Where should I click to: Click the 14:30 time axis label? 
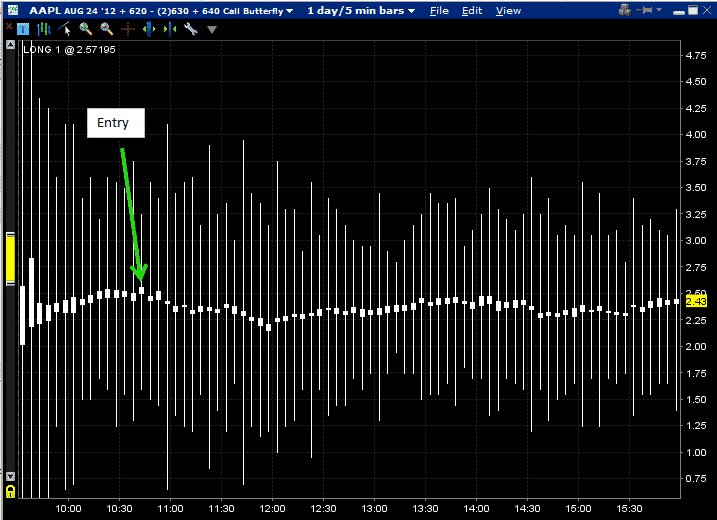pyautogui.click(x=527, y=509)
